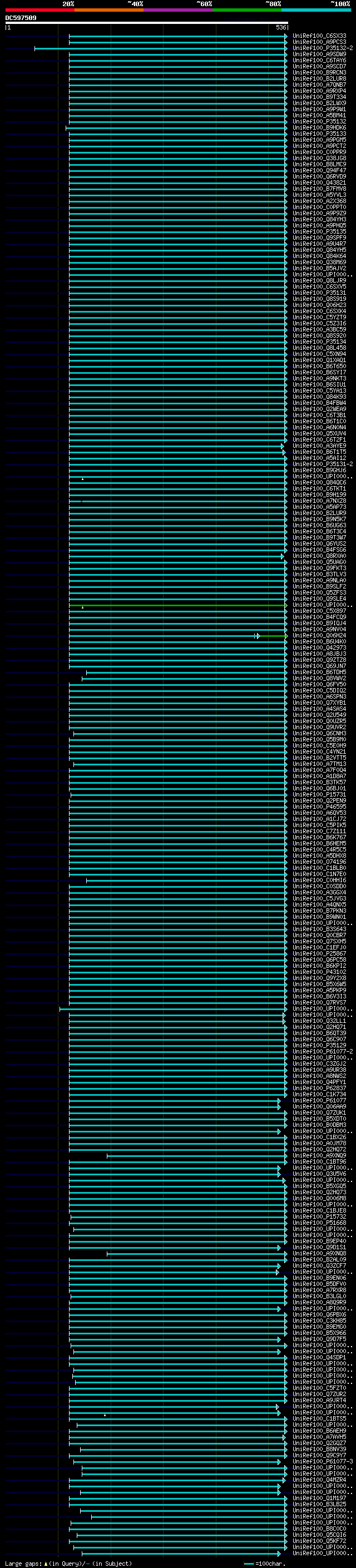The image size is (356, 1568).
Task: Select hit label UniRef100_C1BX26
Action: [x=319, y=1137]
